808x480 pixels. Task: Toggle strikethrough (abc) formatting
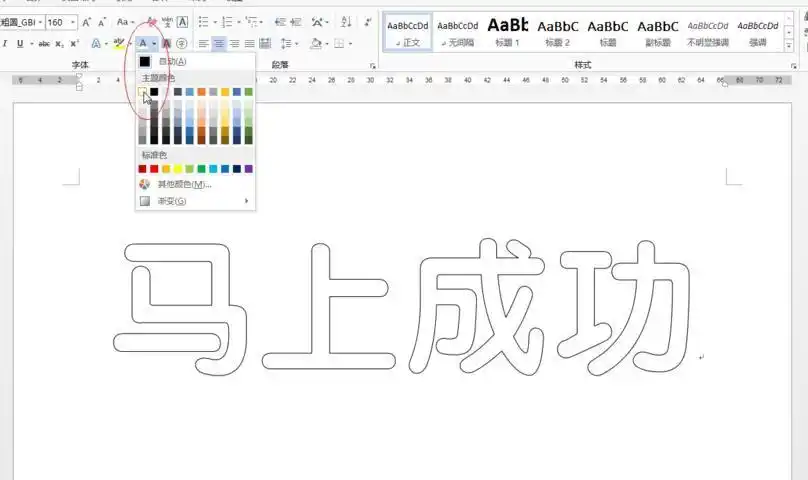point(44,44)
